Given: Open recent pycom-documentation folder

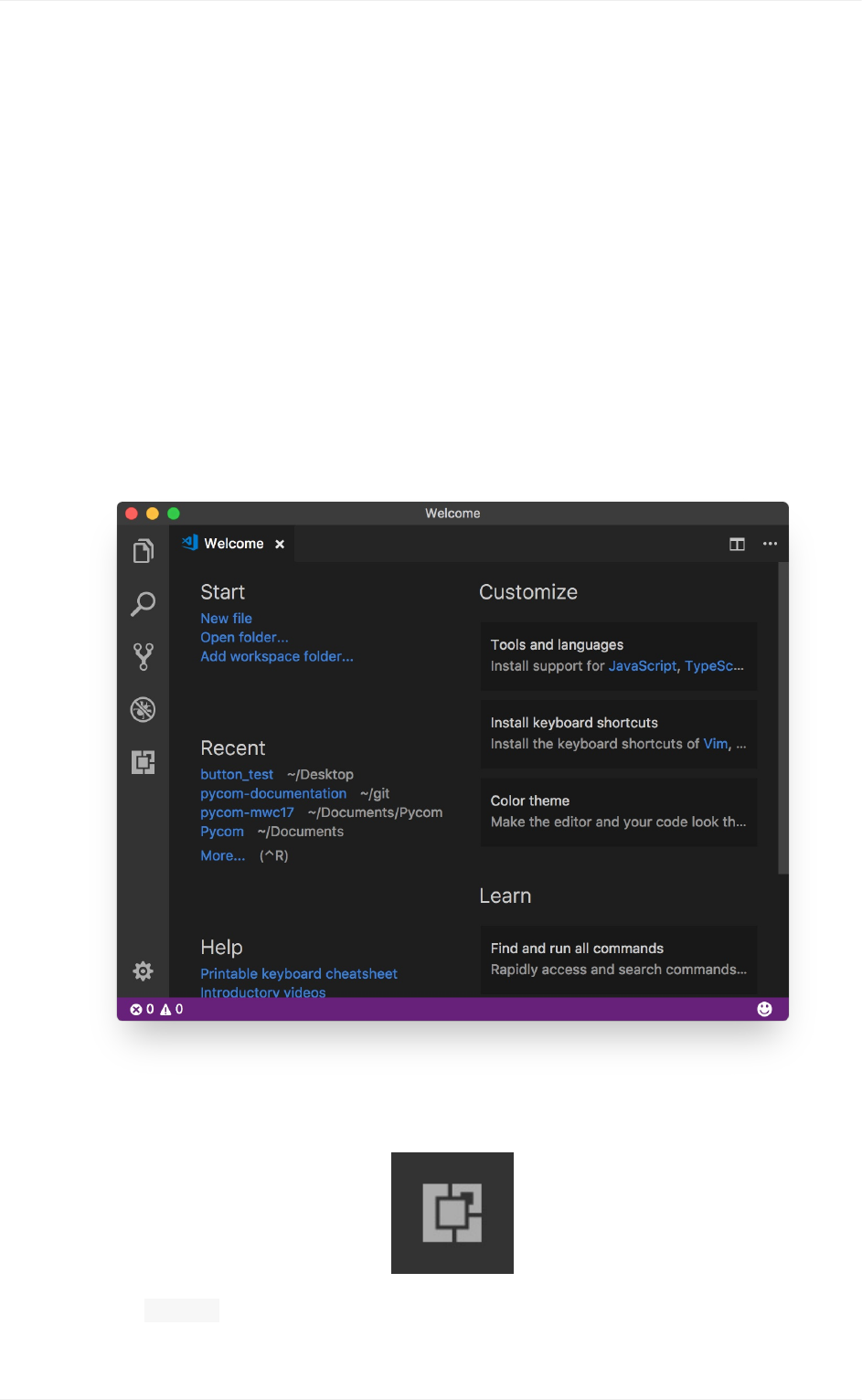Looking at the screenshot, I should coord(273,793).
